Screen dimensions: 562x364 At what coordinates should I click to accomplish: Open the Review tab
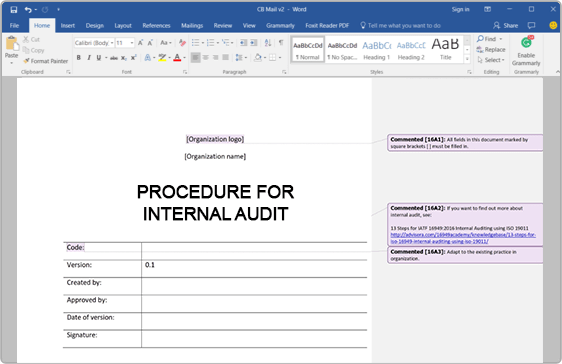point(223,25)
